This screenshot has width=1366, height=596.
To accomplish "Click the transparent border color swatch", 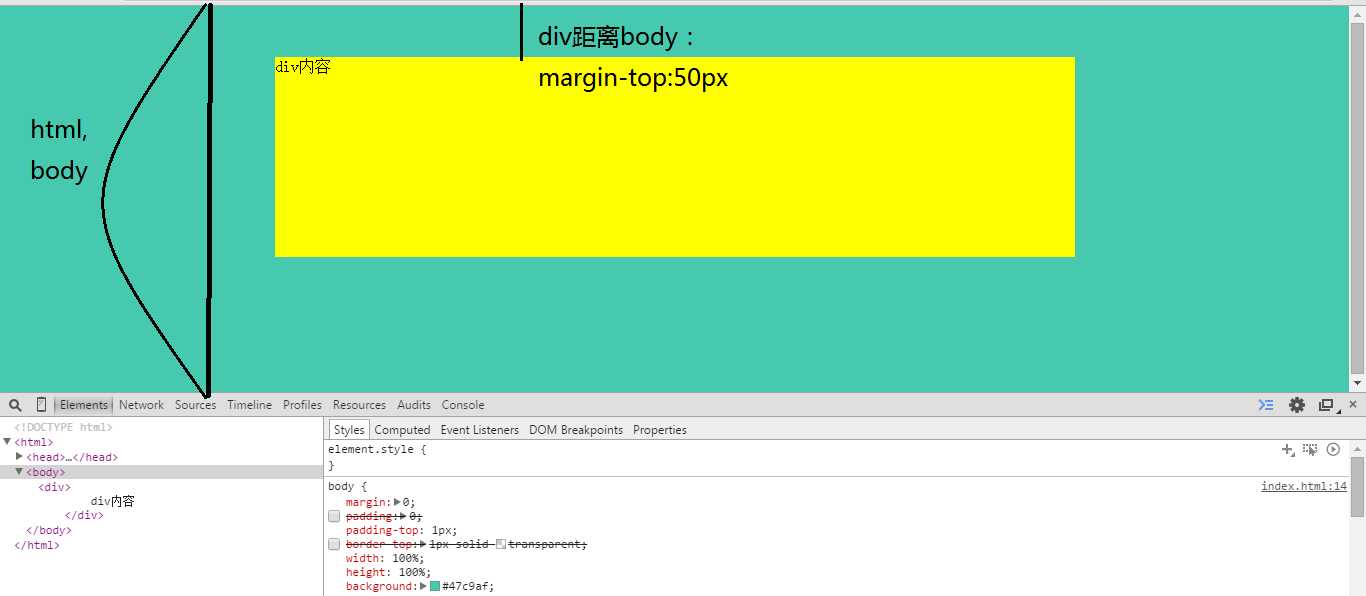I will click(501, 544).
